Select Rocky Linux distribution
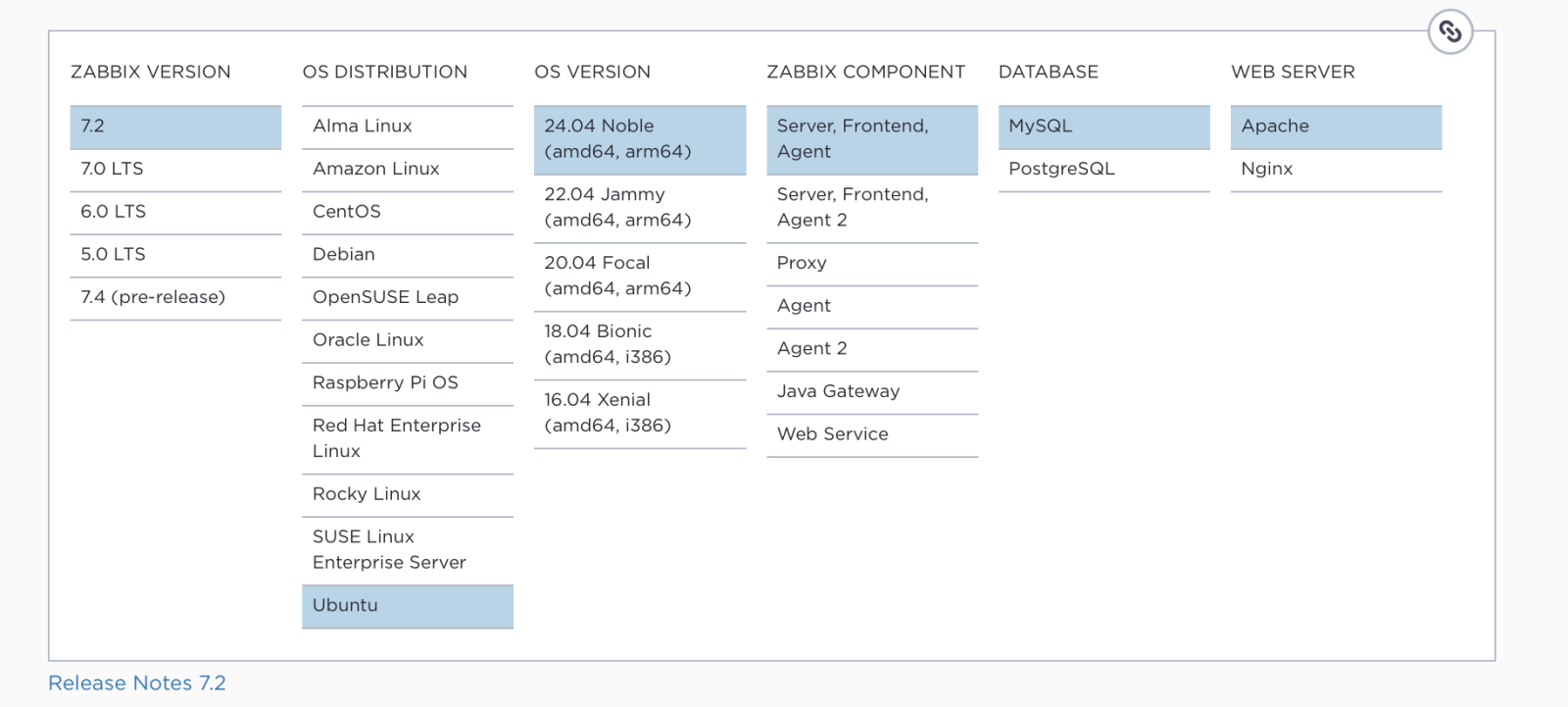The width and height of the screenshot is (1568, 707). tap(408, 495)
